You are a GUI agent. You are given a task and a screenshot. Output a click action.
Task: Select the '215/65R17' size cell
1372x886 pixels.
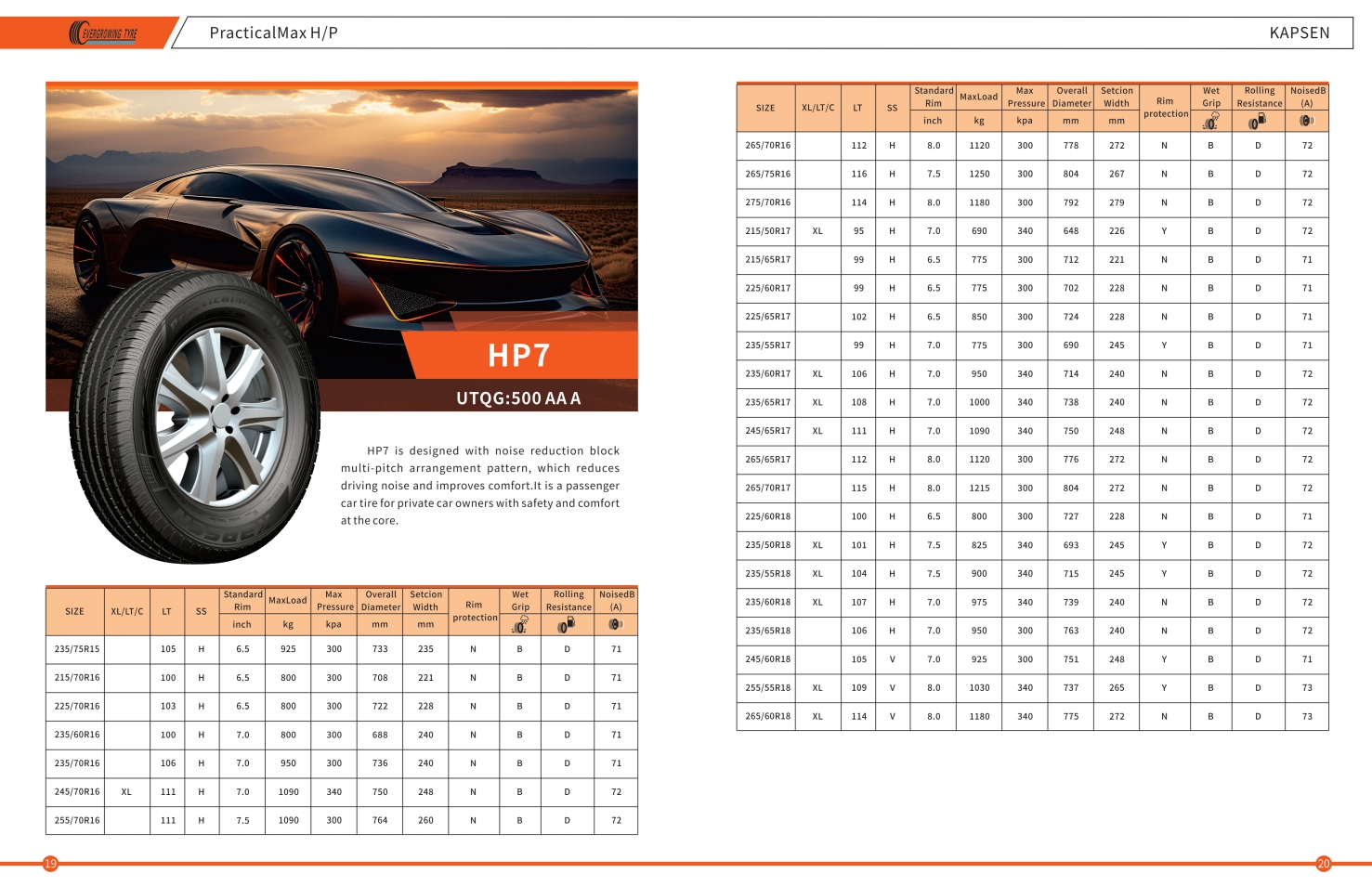pyautogui.click(x=768, y=260)
